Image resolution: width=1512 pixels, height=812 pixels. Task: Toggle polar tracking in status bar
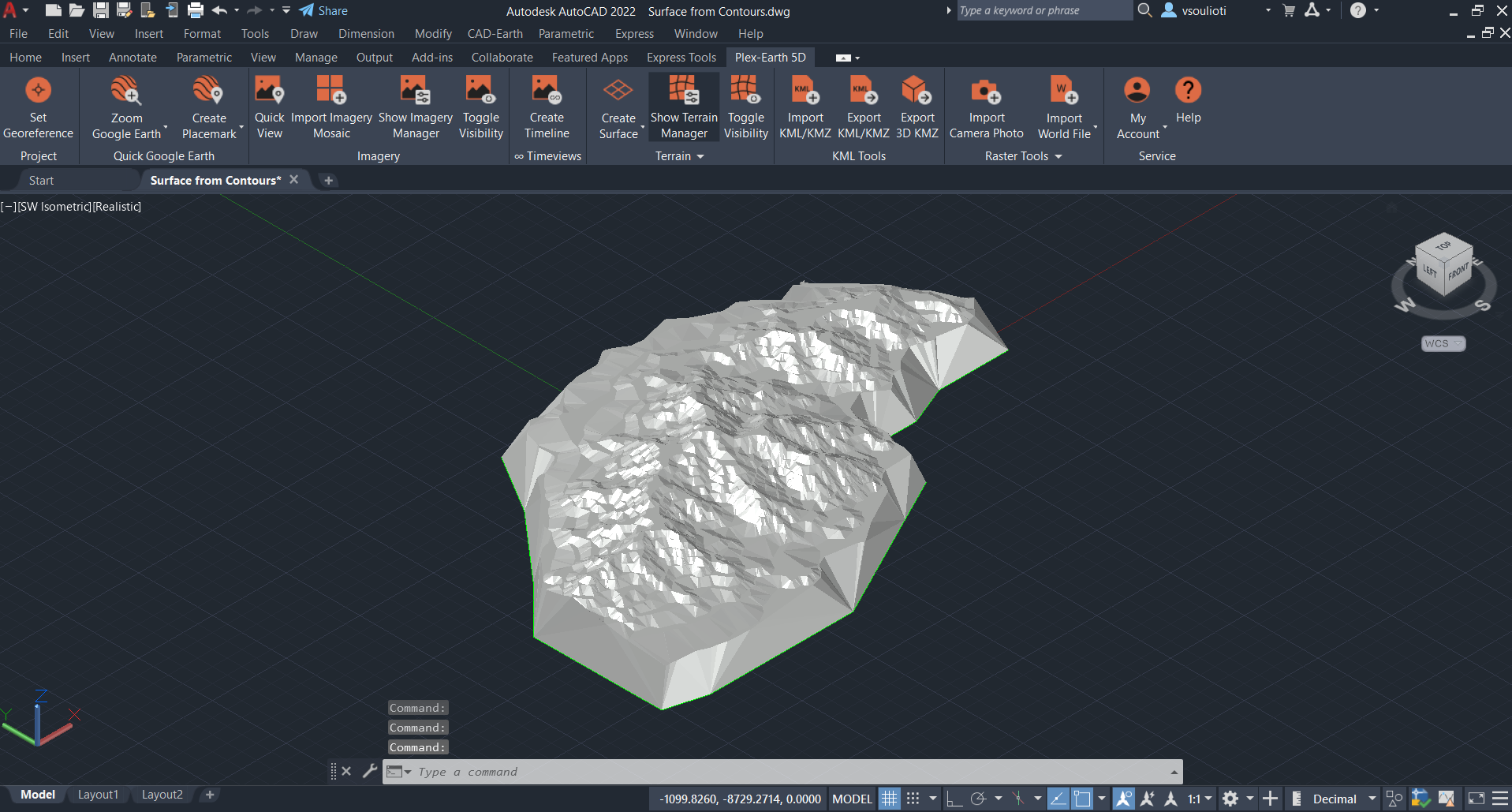pyautogui.click(x=978, y=799)
